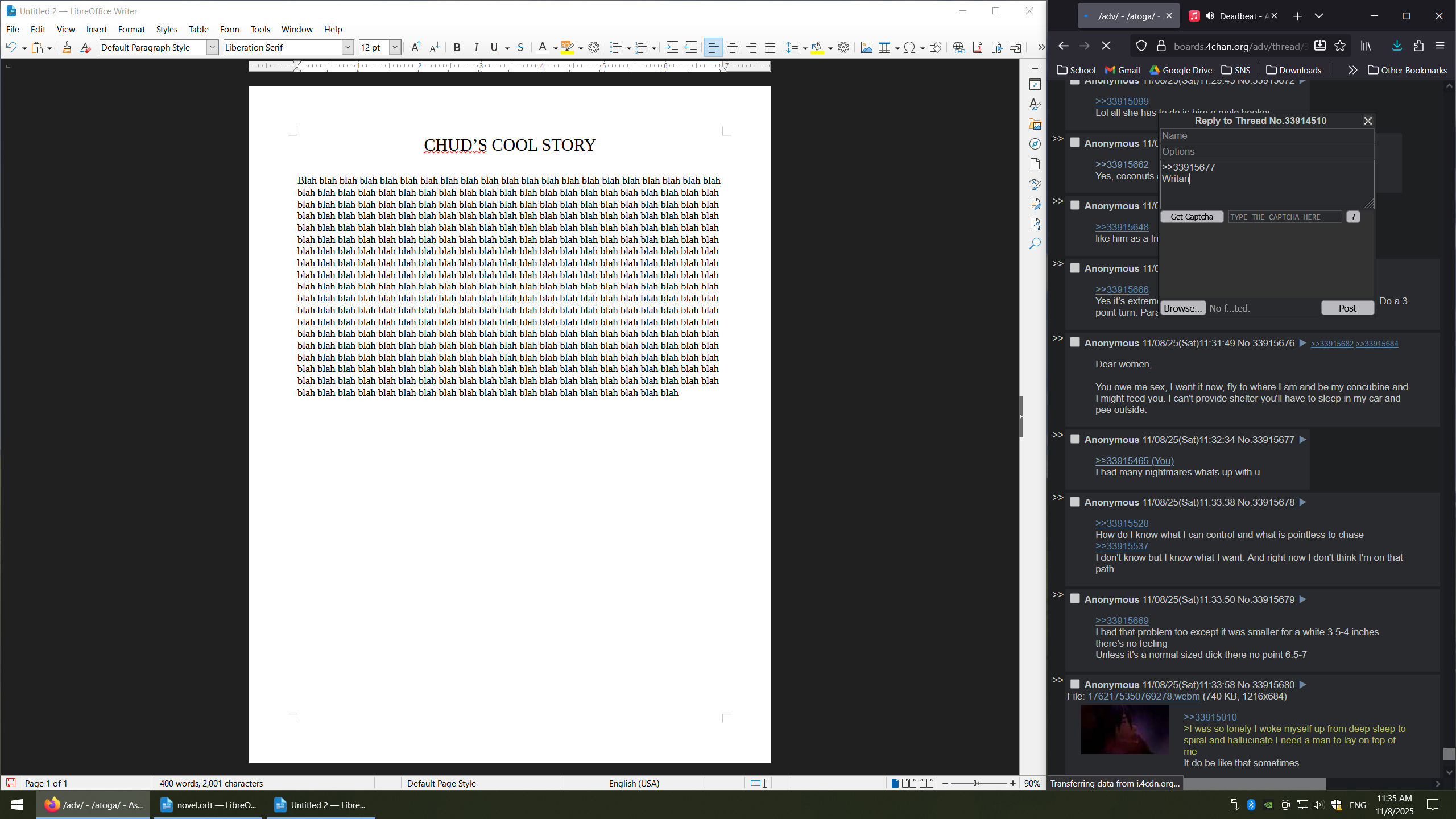1456x819 pixels.
Task: Open the Format menu
Action: coord(131,30)
